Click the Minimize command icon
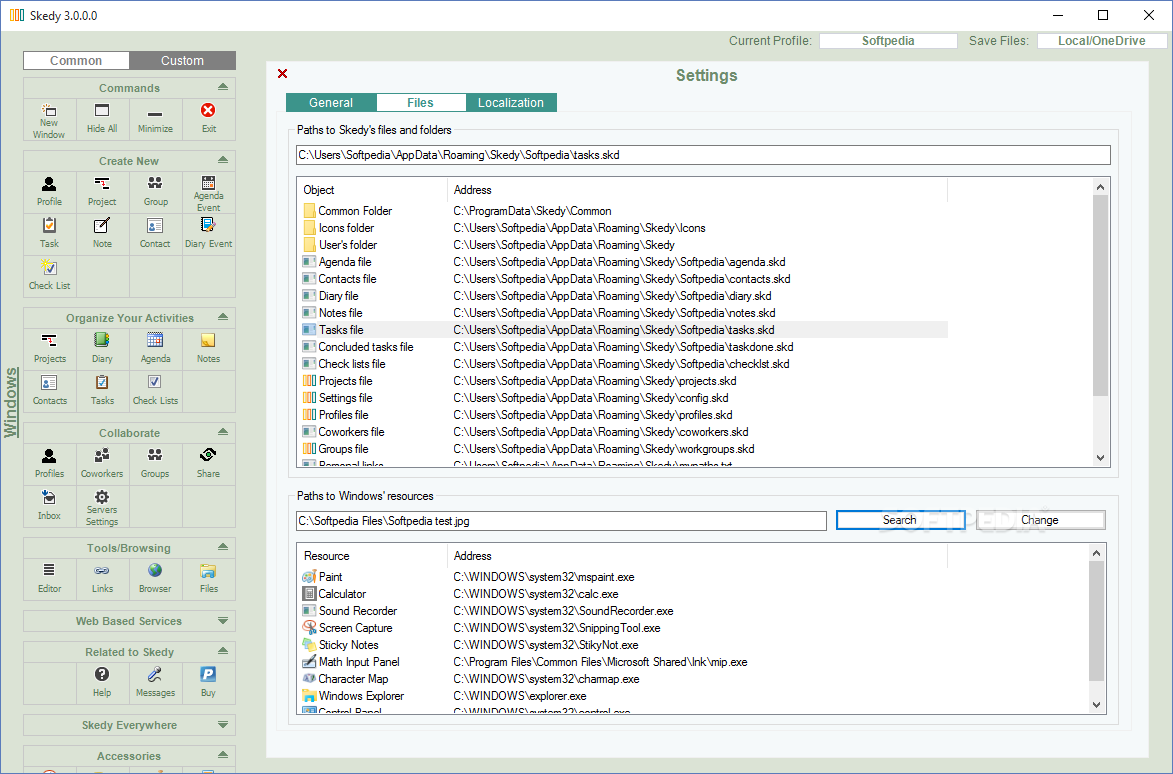Screen dimensions: 1173x774 [155, 120]
